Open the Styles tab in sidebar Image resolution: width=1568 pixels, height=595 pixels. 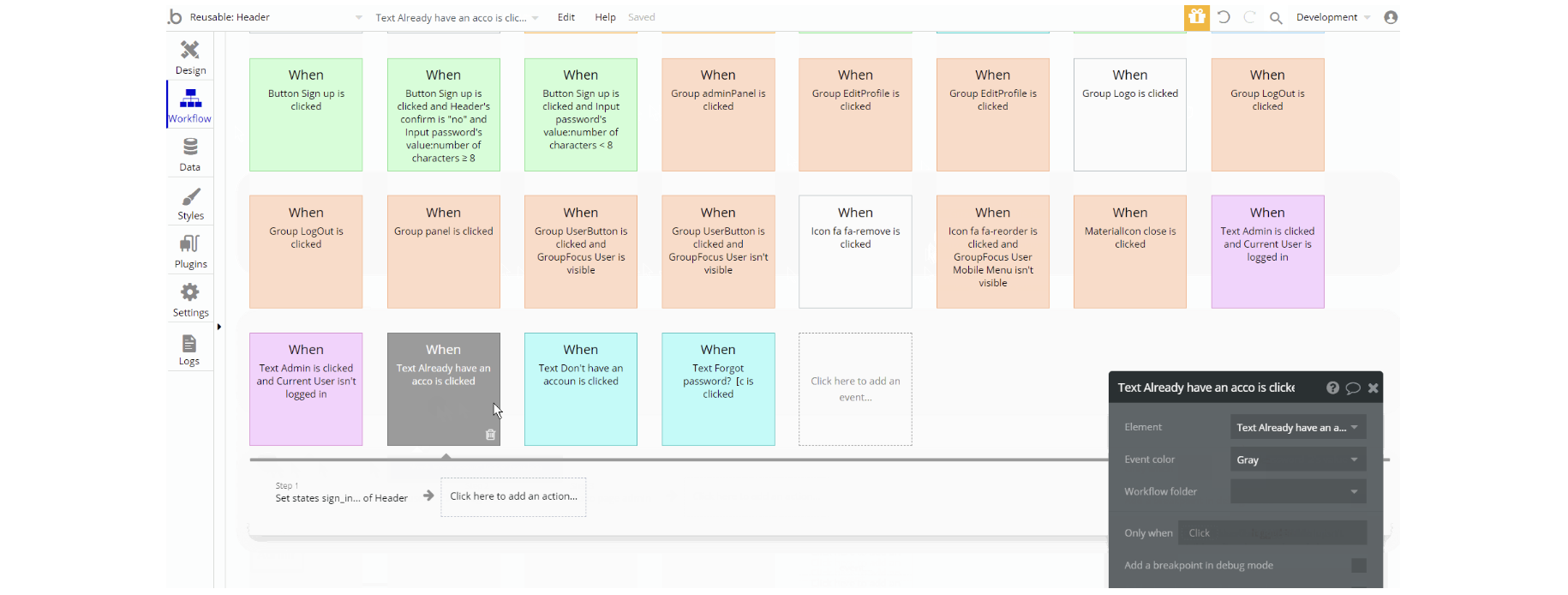coord(190,202)
